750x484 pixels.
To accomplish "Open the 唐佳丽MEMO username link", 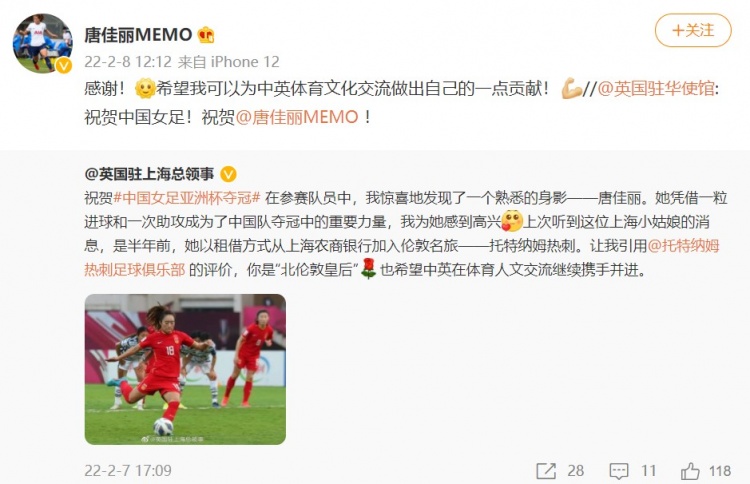I will pyautogui.click(x=138, y=35).
